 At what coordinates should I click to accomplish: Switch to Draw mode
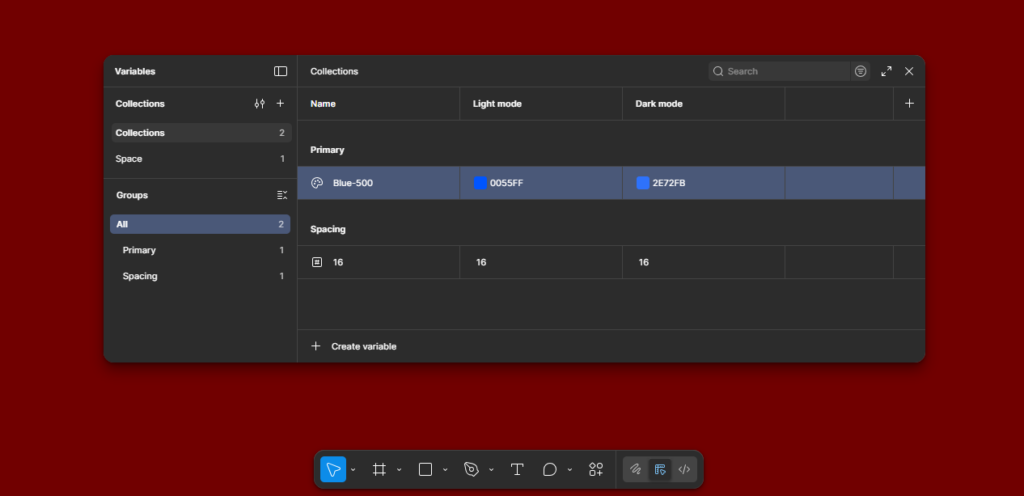[x=635, y=469]
